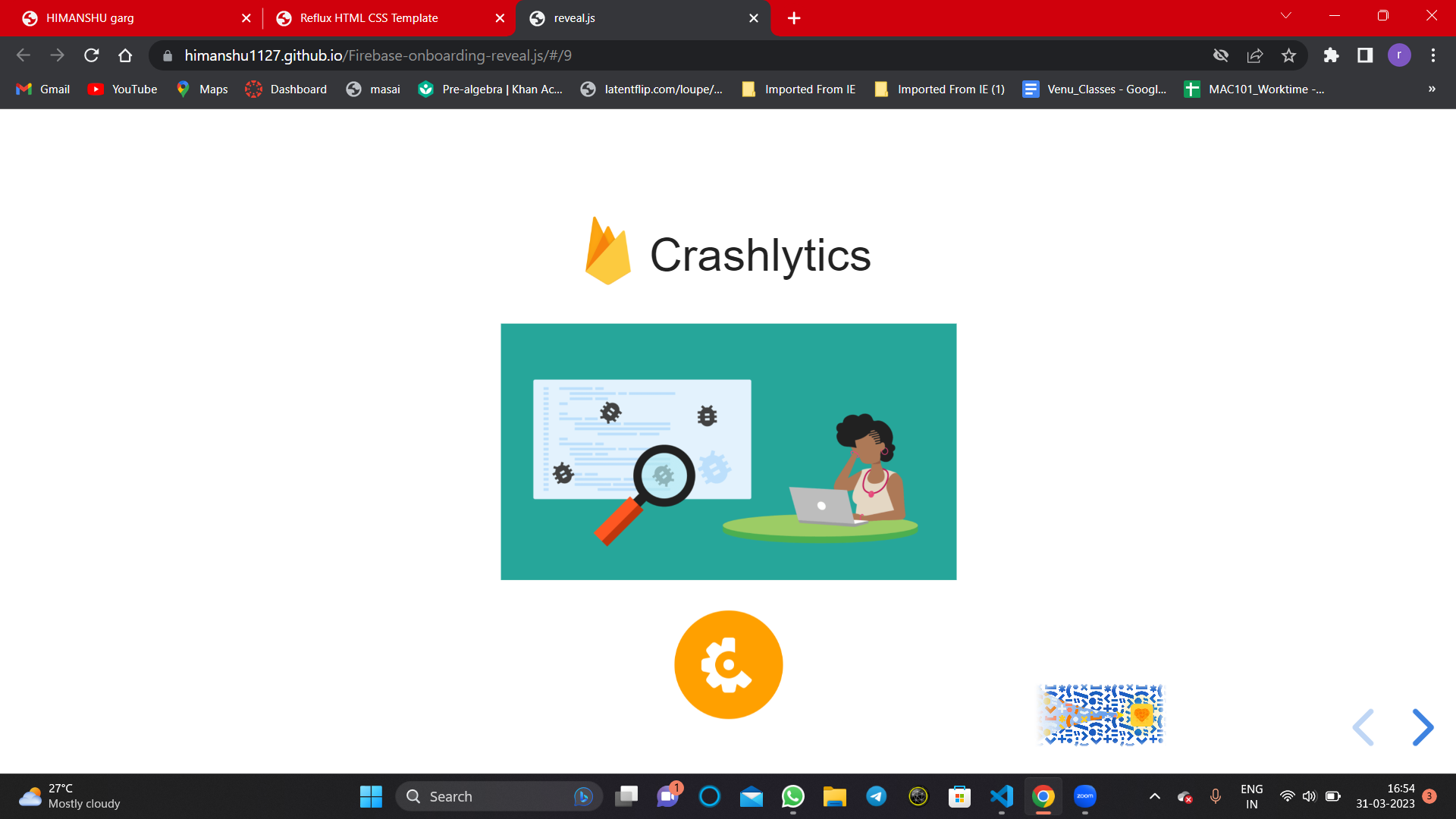1456x819 pixels.
Task: Click the orange Crashlytics gear icon
Action: click(728, 664)
